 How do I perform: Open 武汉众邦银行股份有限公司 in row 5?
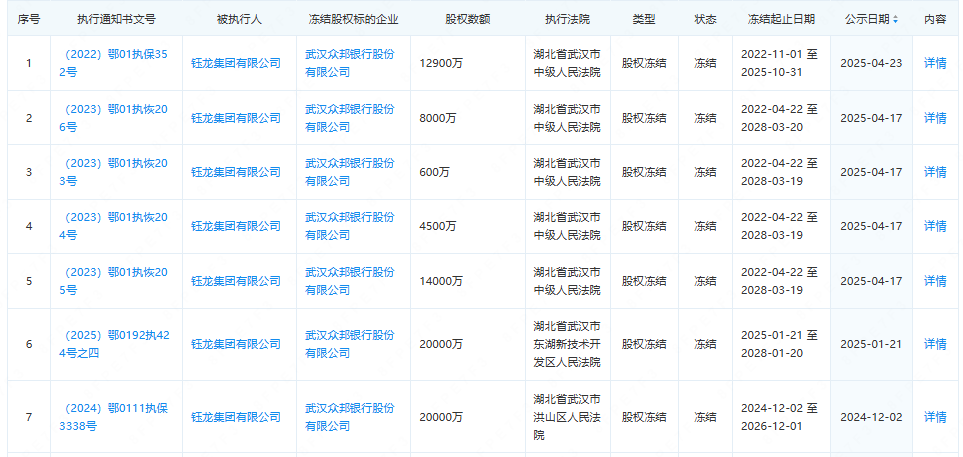350,281
